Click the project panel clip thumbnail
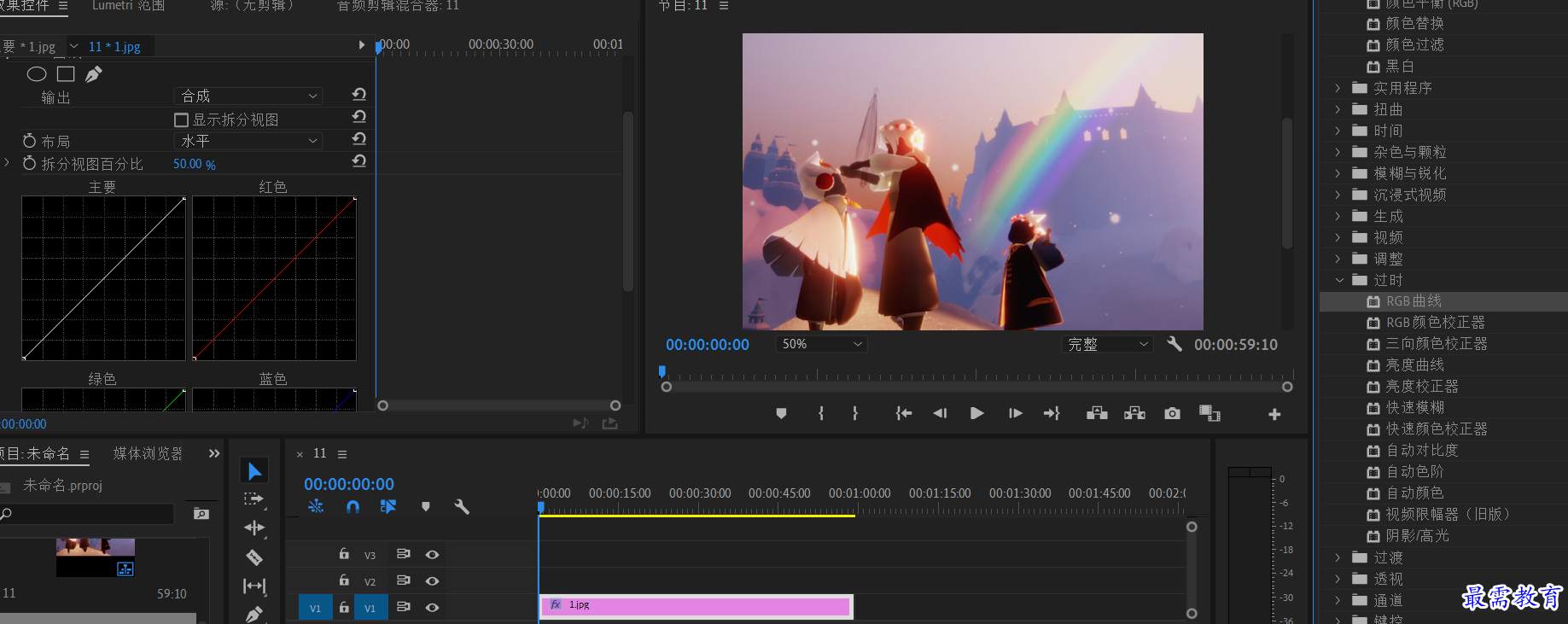The height and width of the screenshot is (624, 1568). tap(96, 557)
